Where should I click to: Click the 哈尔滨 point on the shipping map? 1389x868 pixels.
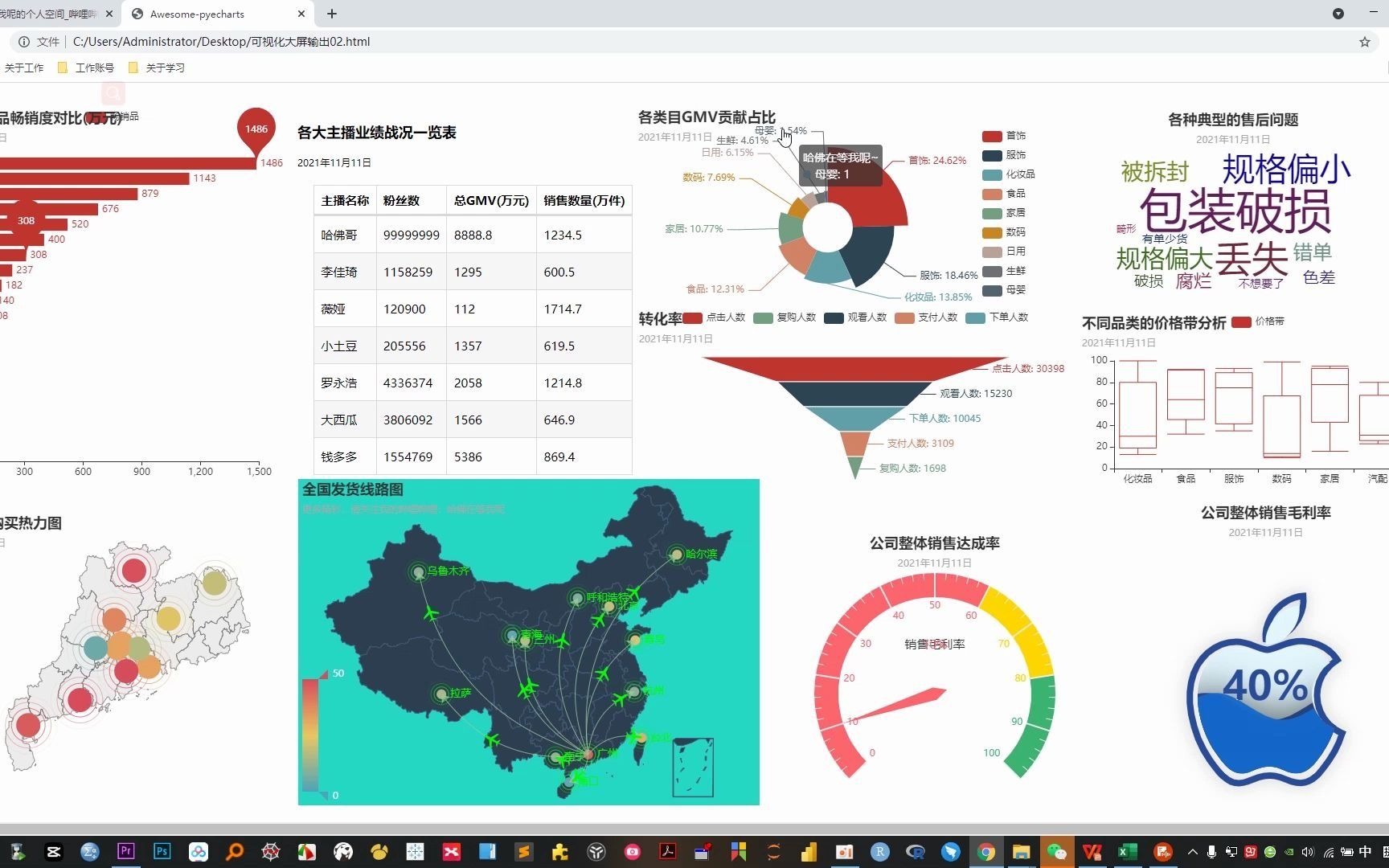(677, 554)
